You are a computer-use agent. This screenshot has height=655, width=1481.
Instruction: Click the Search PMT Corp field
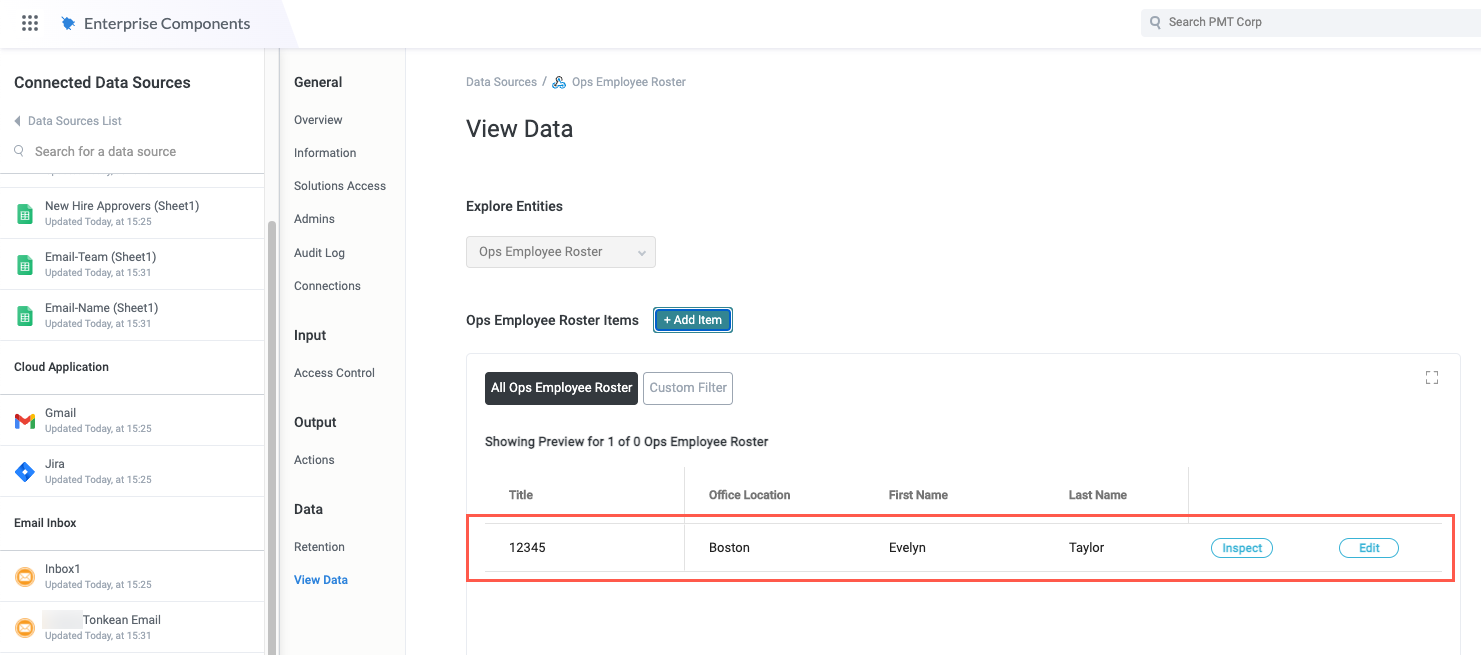coord(1310,22)
